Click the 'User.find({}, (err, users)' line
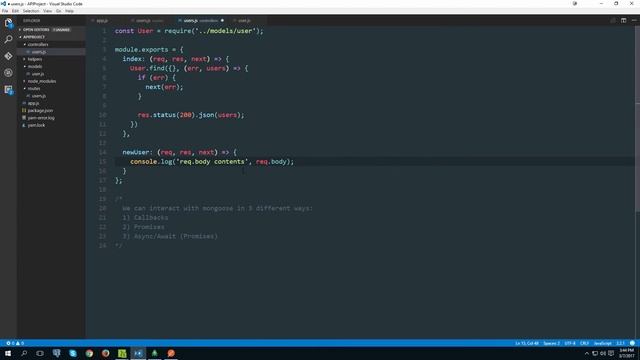This screenshot has width=640, height=360. coord(189,69)
